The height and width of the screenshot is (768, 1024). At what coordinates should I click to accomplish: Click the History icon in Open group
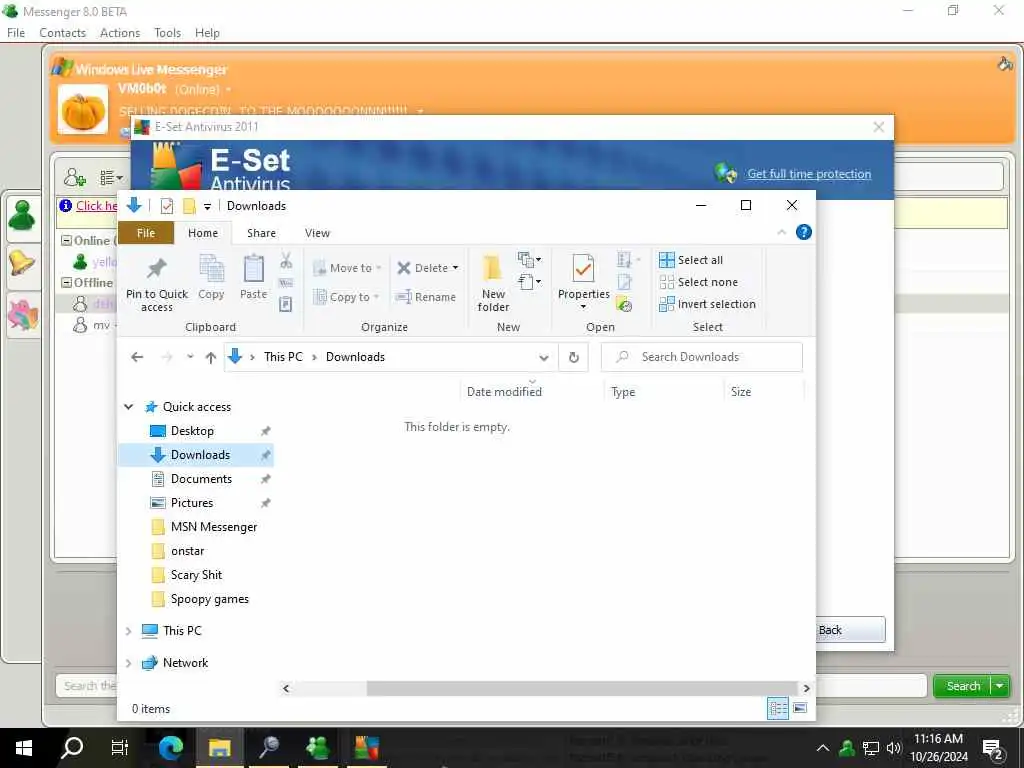click(624, 305)
